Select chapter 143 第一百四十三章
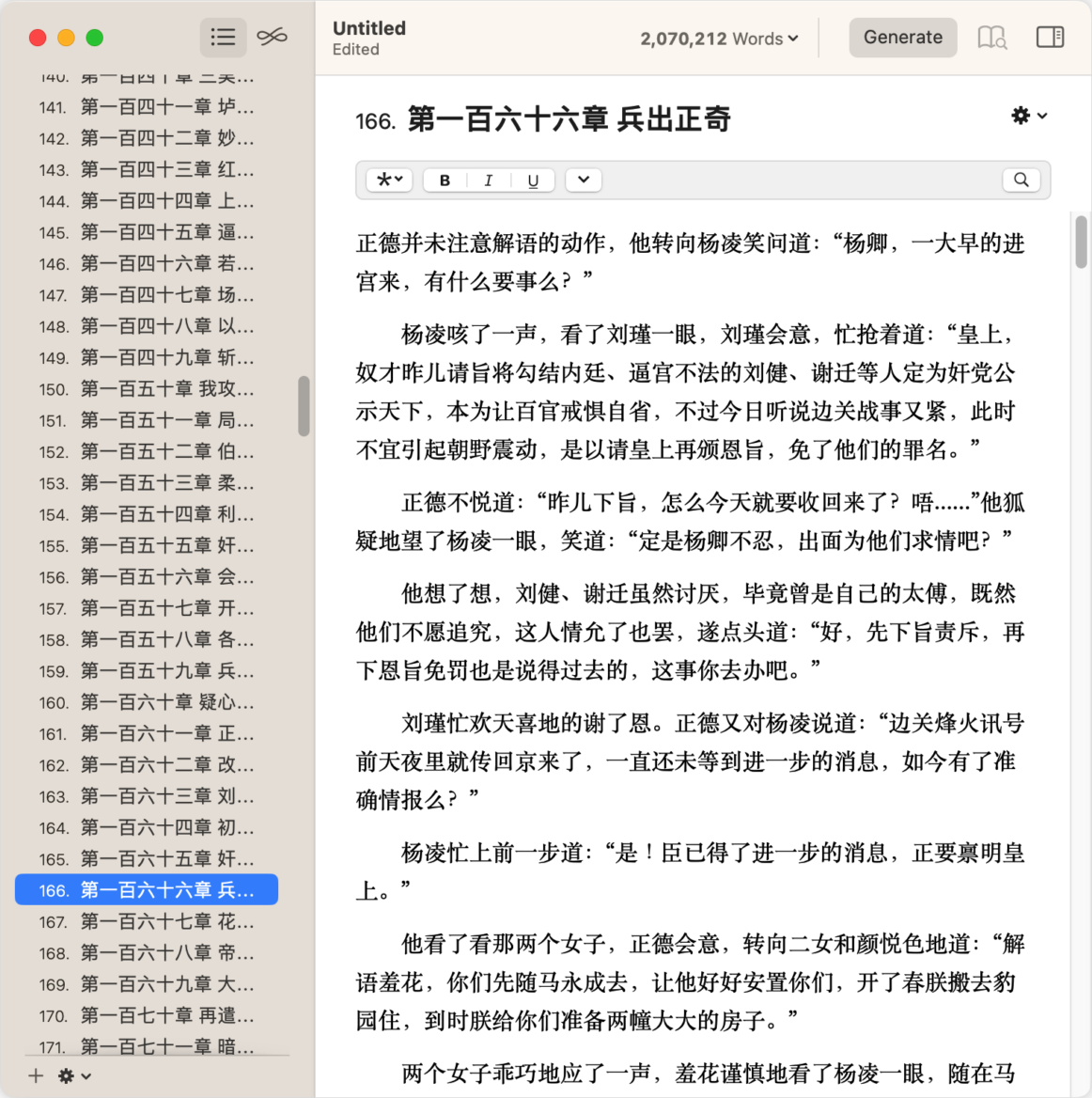1092x1098 pixels. [x=147, y=169]
